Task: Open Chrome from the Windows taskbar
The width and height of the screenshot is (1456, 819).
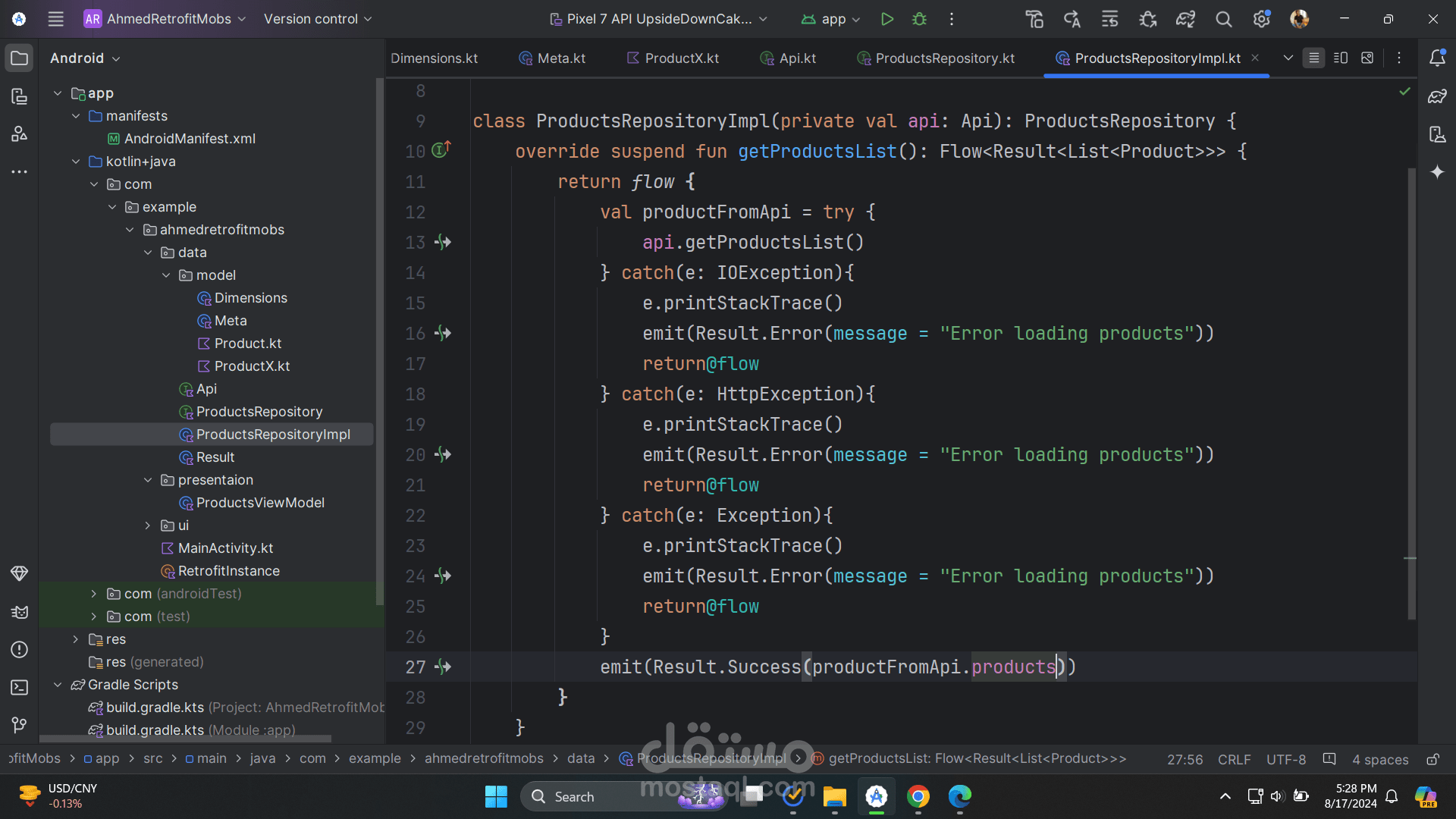Action: (918, 796)
